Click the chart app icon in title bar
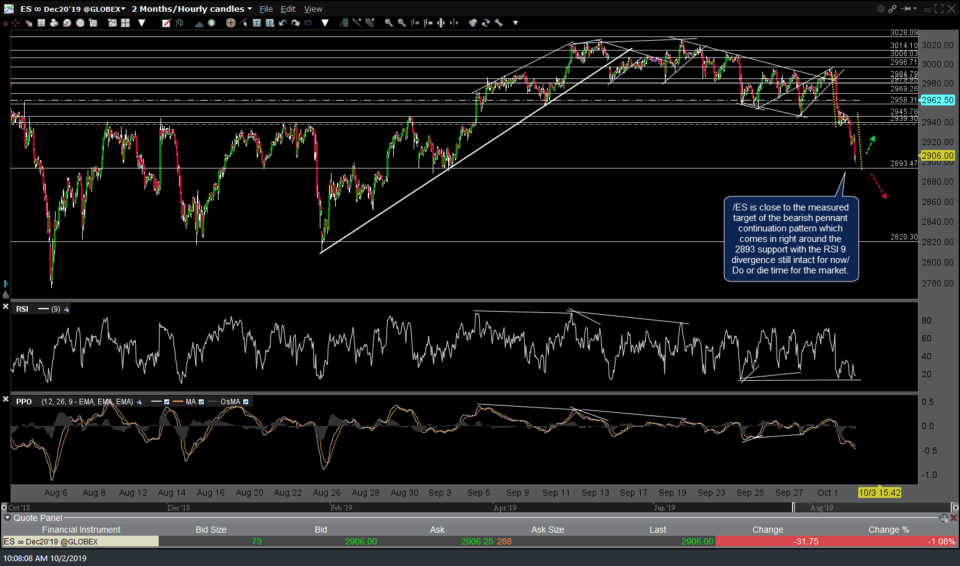 (x=8, y=9)
